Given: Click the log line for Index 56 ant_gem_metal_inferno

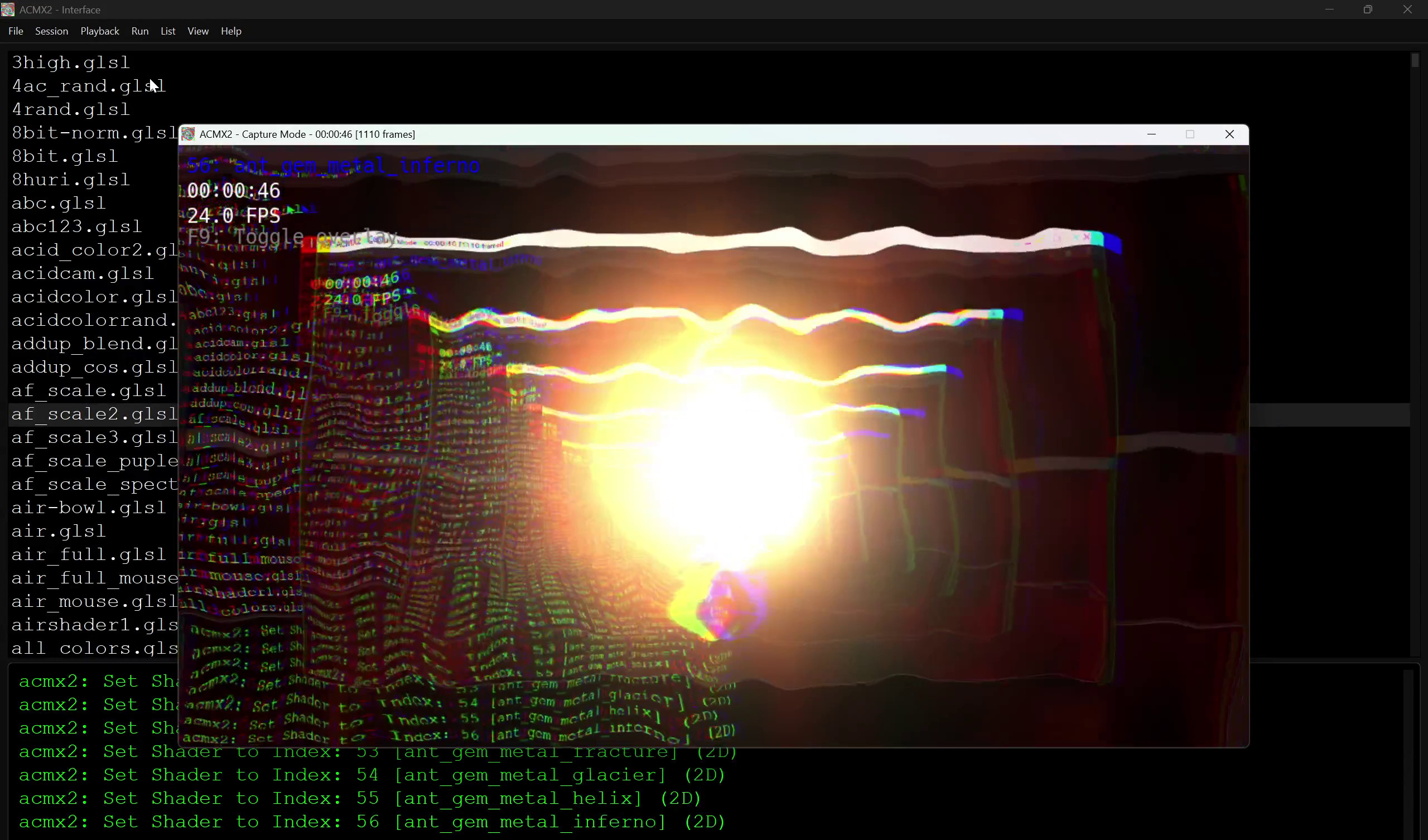Looking at the screenshot, I should click(x=372, y=822).
